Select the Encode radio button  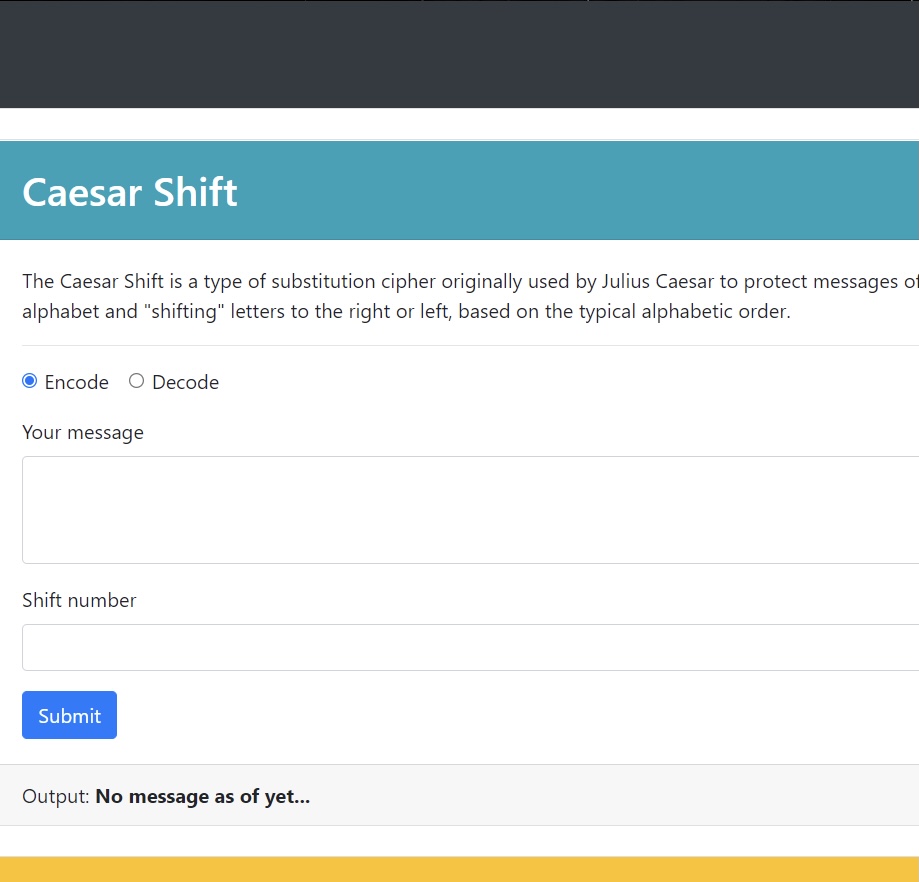point(30,381)
